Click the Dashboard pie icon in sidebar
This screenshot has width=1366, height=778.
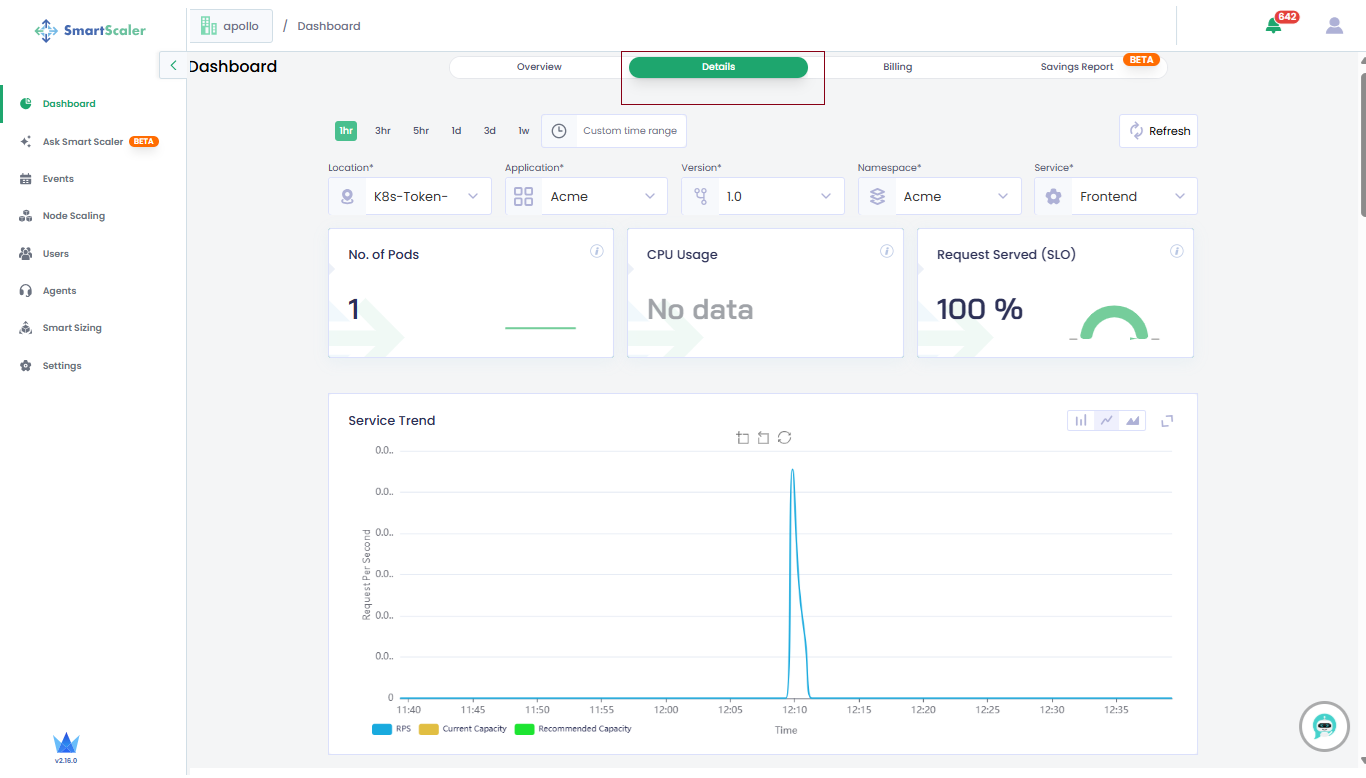click(26, 104)
